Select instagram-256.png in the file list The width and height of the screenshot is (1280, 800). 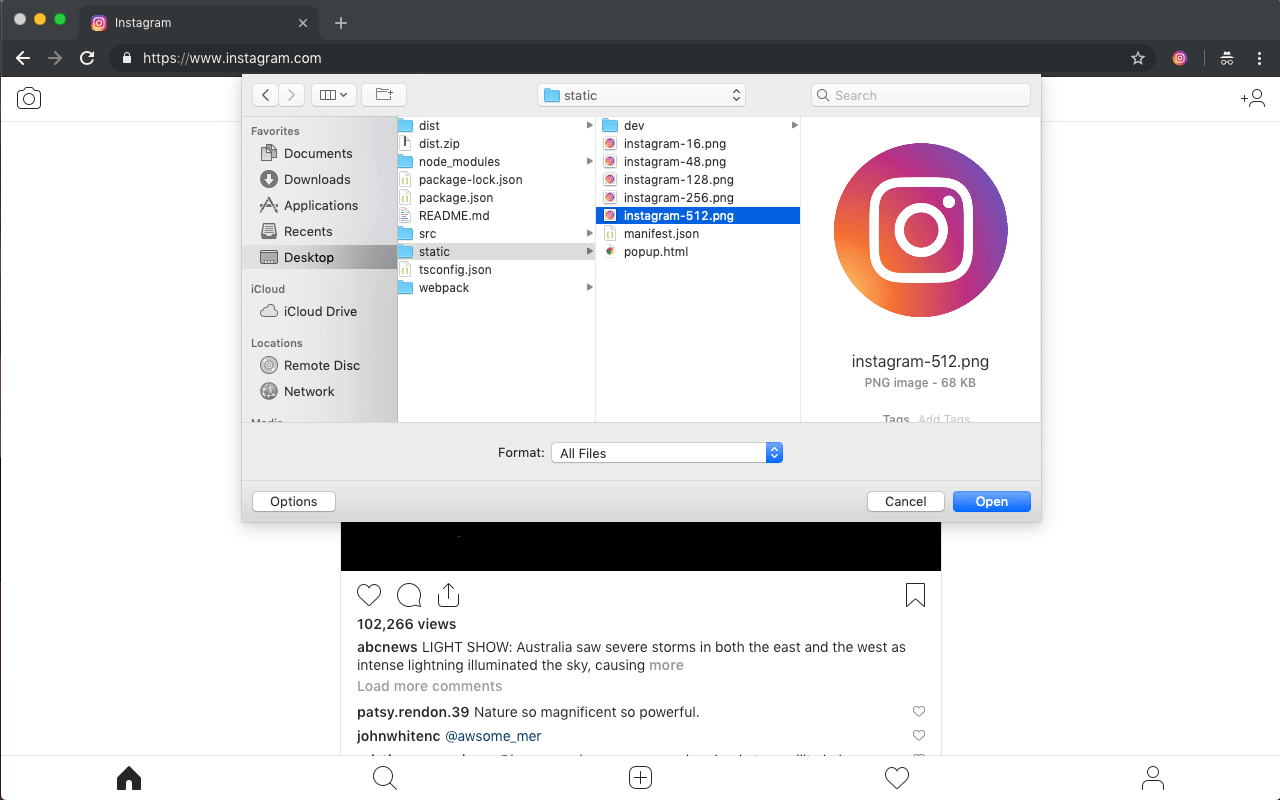click(678, 197)
